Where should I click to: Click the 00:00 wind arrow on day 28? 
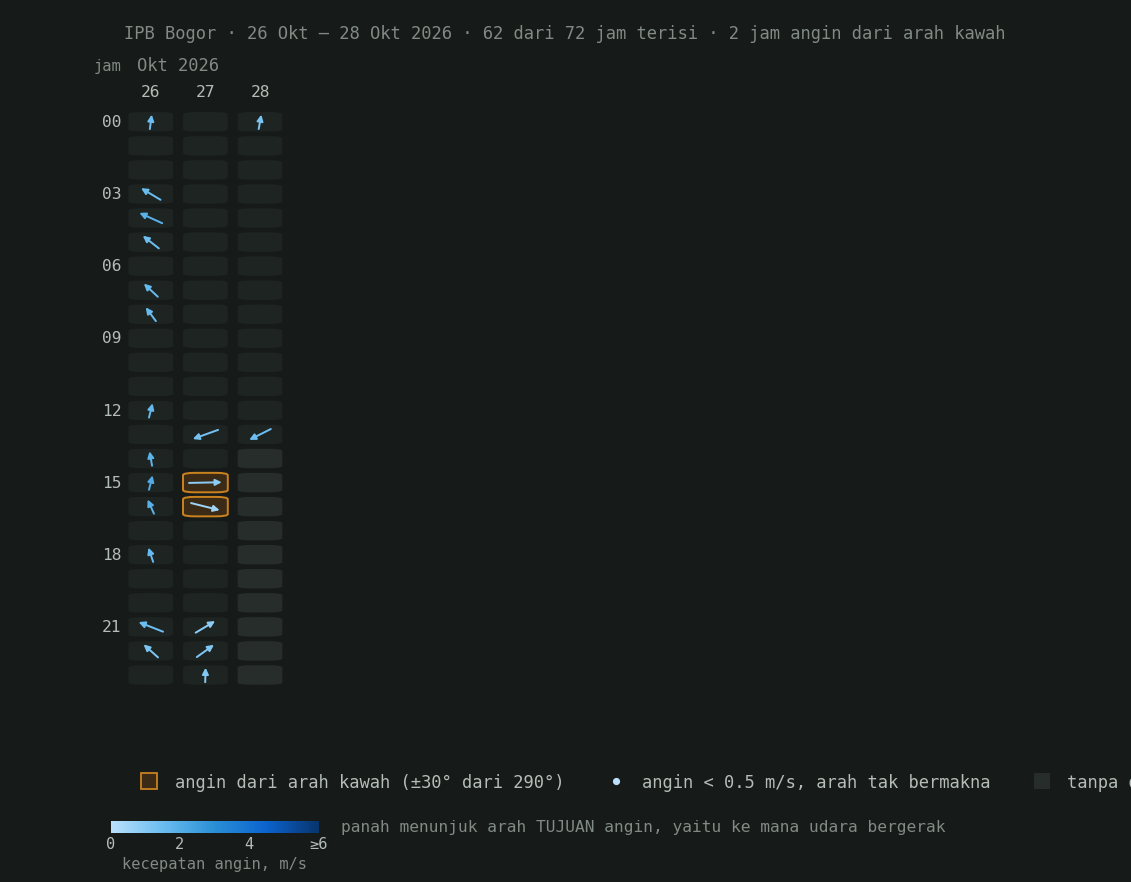click(x=260, y=122)
